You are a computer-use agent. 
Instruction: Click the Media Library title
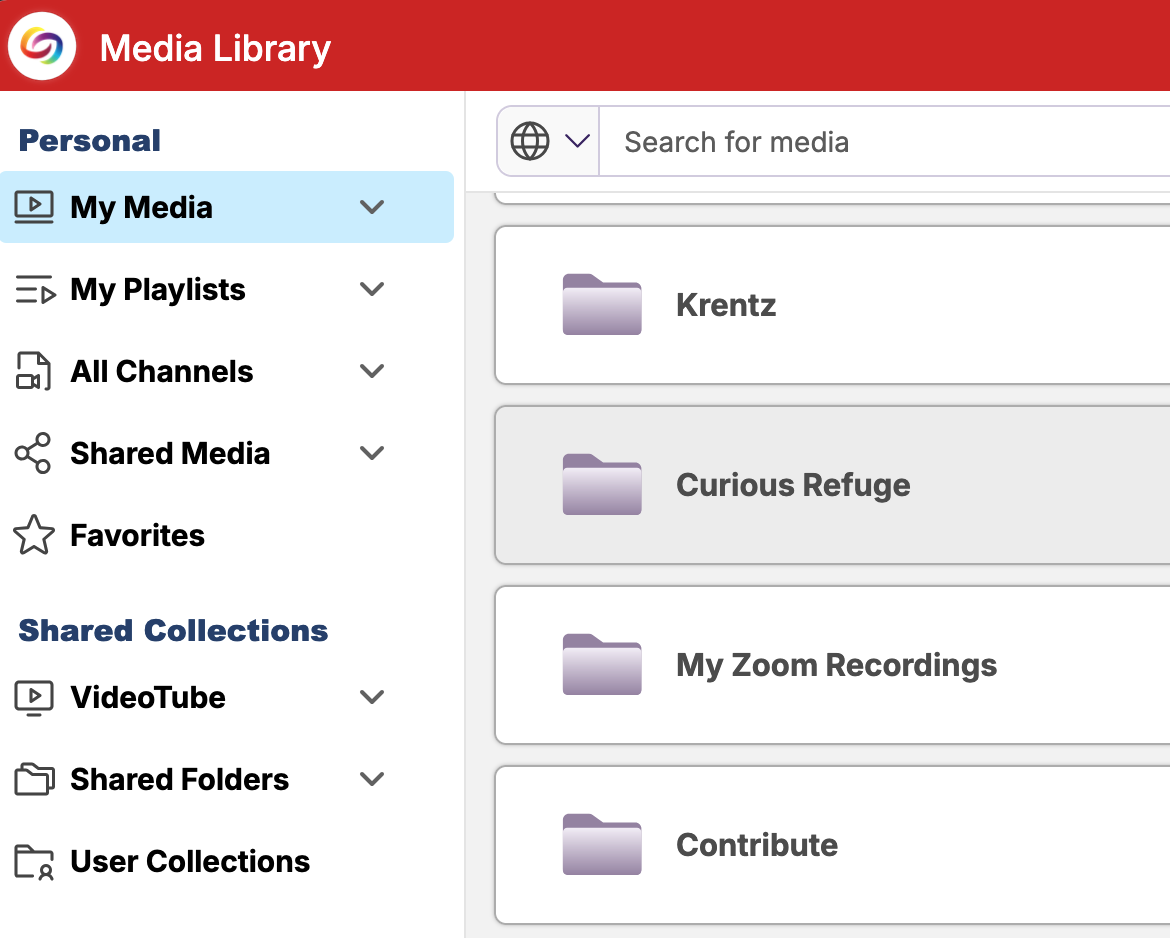(215, 49)
